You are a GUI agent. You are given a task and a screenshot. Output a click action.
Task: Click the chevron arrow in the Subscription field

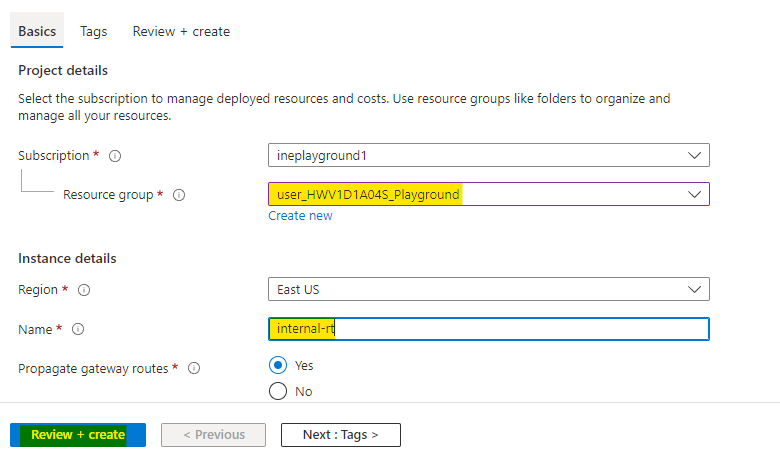click(694, 156)
